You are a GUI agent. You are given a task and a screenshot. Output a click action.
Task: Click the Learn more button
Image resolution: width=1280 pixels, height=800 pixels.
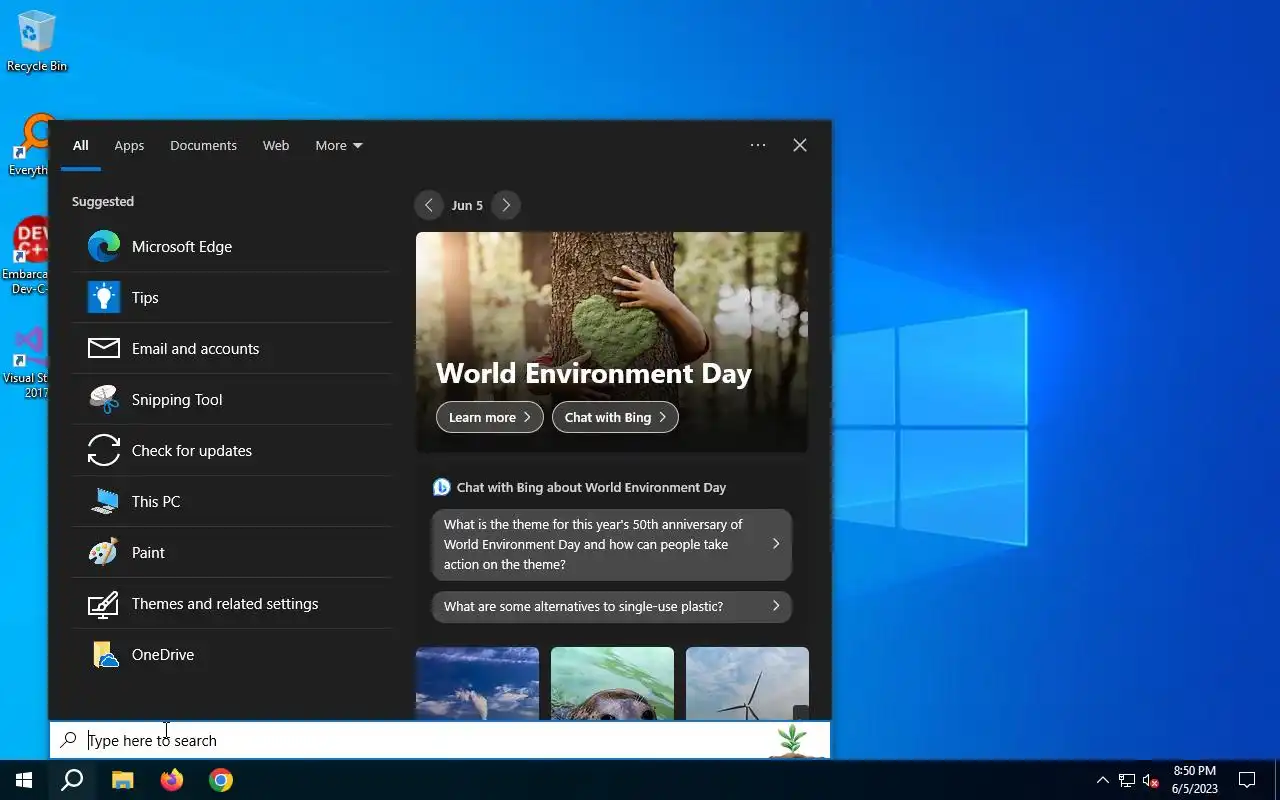tap(490, 417)
